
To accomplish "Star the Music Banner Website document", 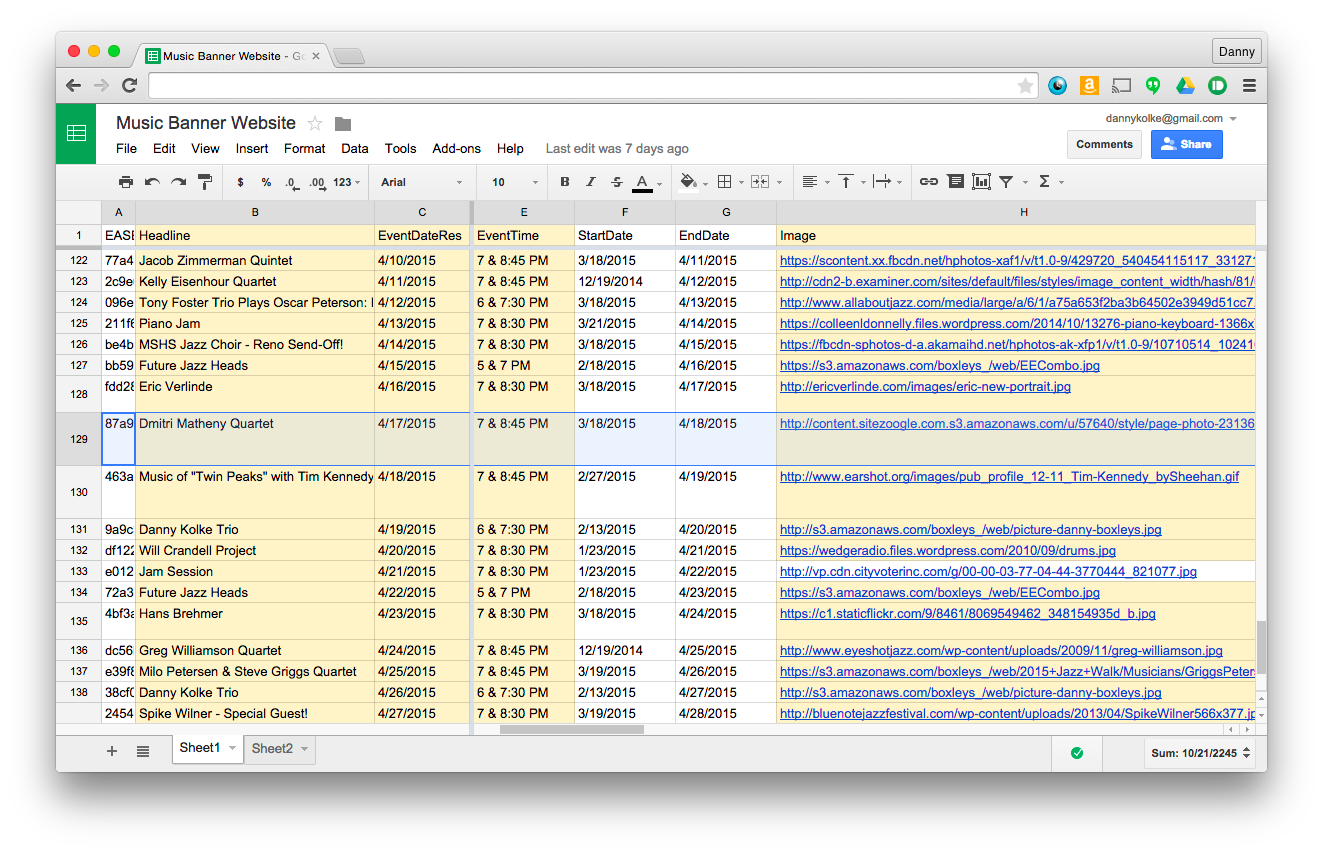I will [x=315, y=123].
